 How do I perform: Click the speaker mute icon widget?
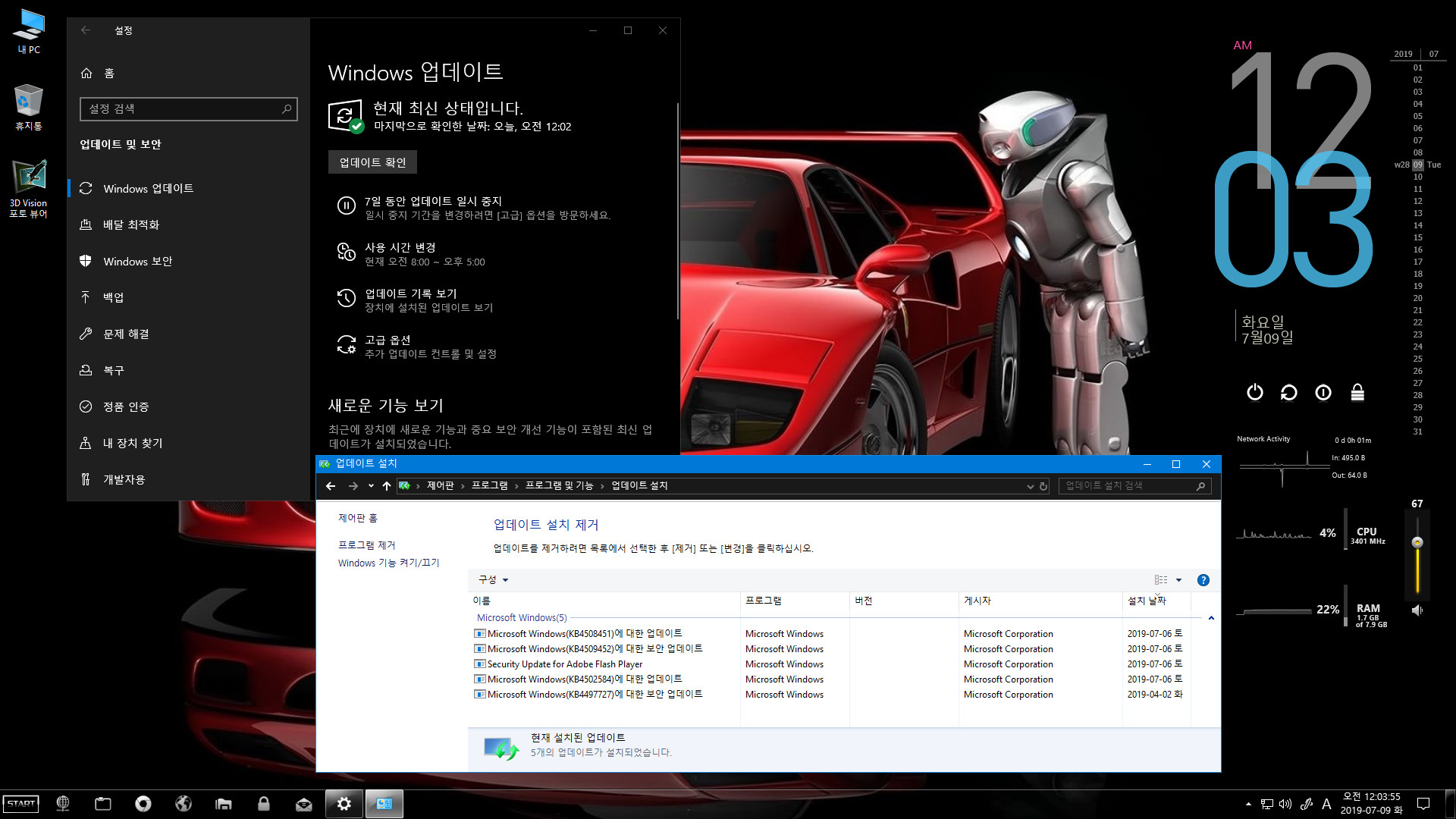point(1417,610)
